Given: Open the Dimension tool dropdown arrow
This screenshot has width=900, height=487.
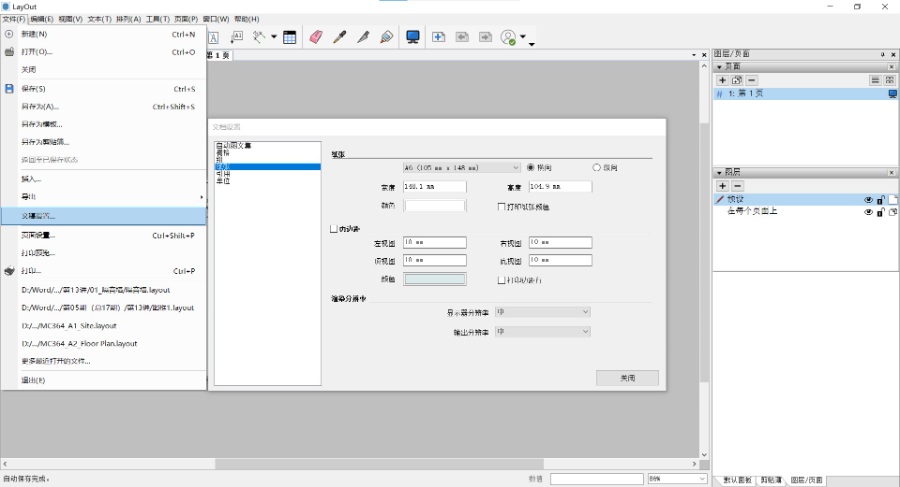Looking at the screenshot, I should [x=274, y=37].
